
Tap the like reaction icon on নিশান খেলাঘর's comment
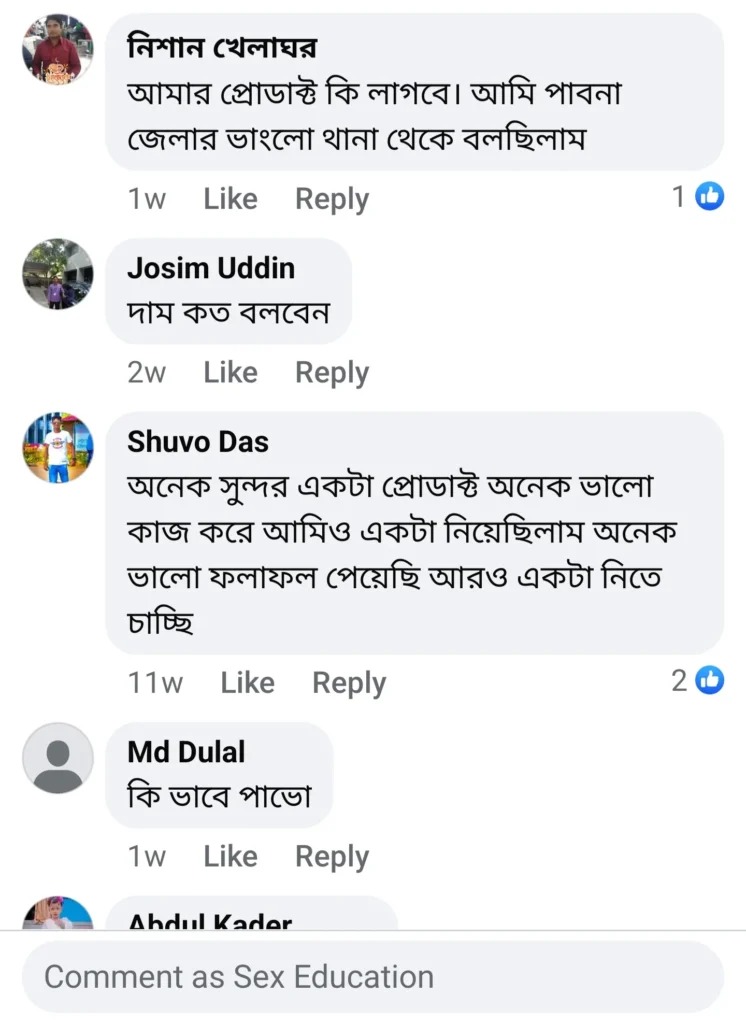click(x=709, y=197)
